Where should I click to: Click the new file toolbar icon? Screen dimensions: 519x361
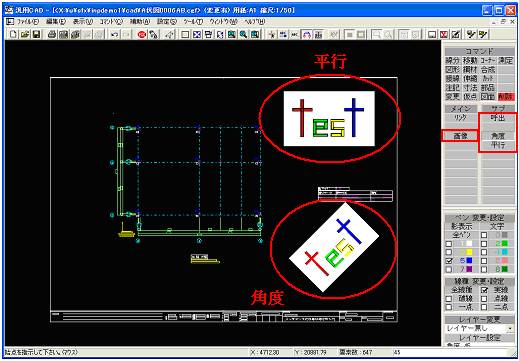pyautogui.click(x=13, y=34)
